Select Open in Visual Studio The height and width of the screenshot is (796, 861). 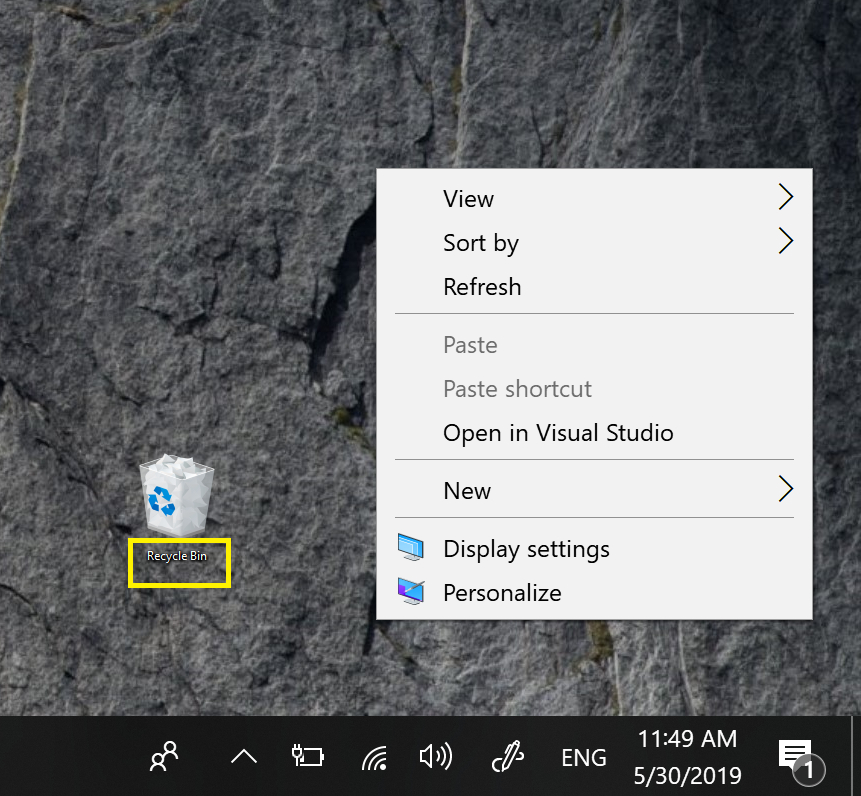pos(594,433)
